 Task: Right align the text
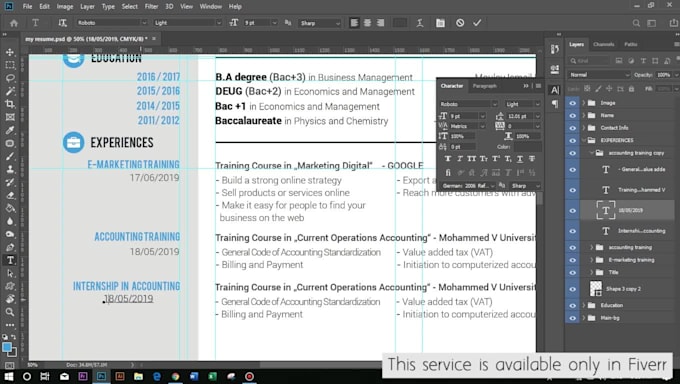[380, 23]
